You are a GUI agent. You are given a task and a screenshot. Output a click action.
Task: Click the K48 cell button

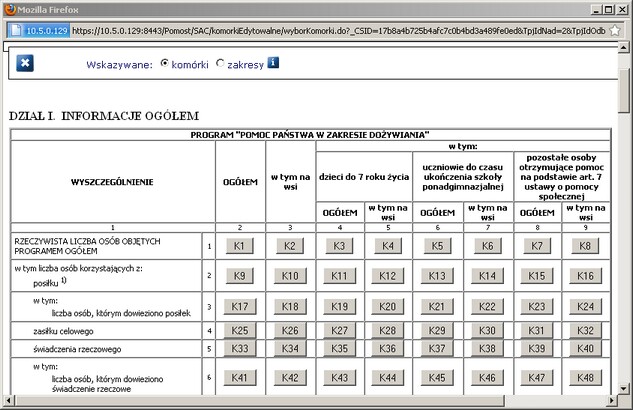pyautogui.click(x=585, y=377)
